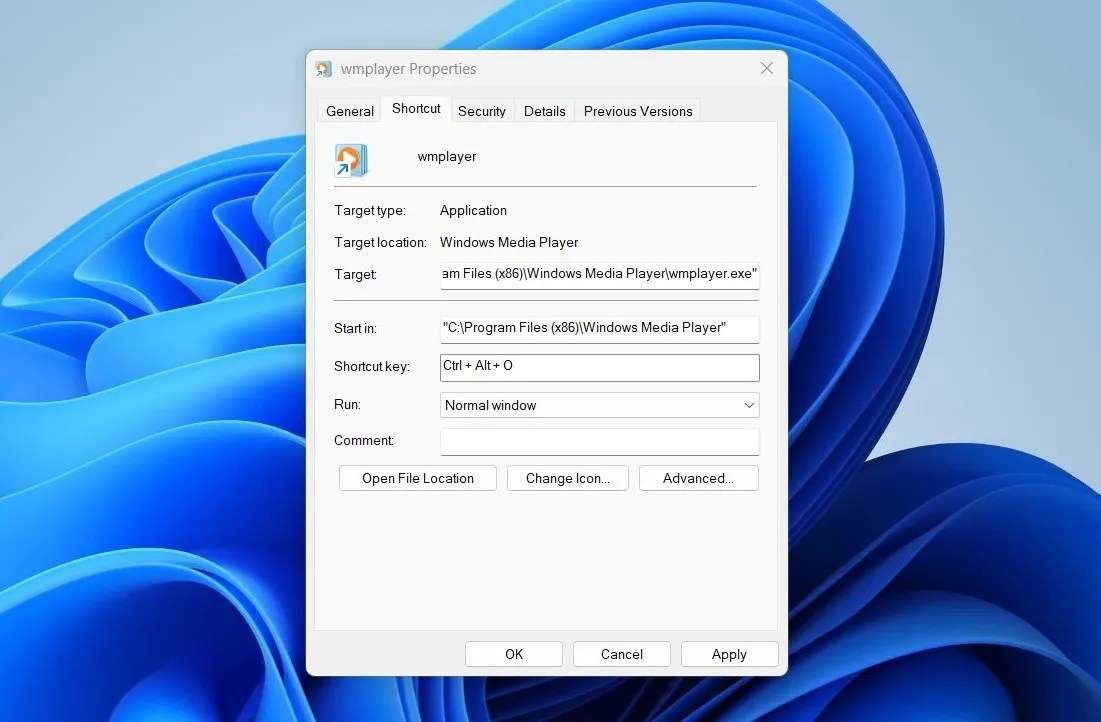Click the Shortcut key field
Viewport: 1101px width, 722px height.
click(x=598, y=367)
